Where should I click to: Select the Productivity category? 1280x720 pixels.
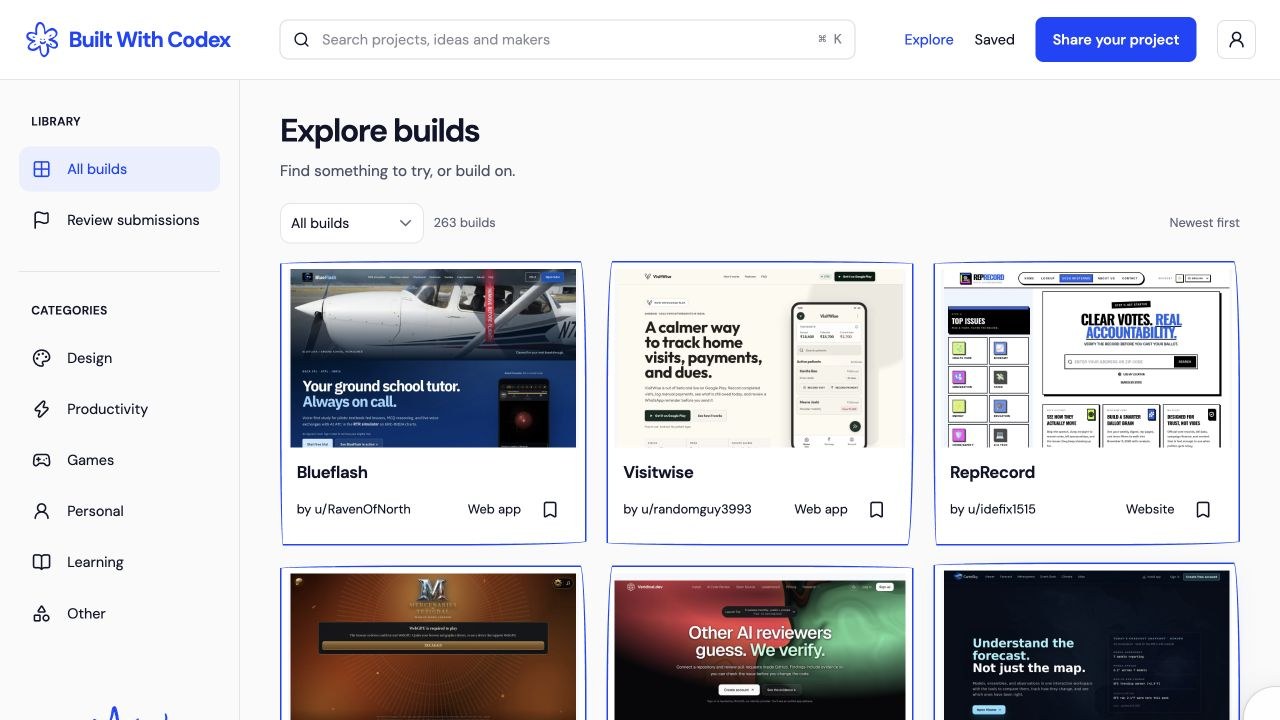[119, 409]
